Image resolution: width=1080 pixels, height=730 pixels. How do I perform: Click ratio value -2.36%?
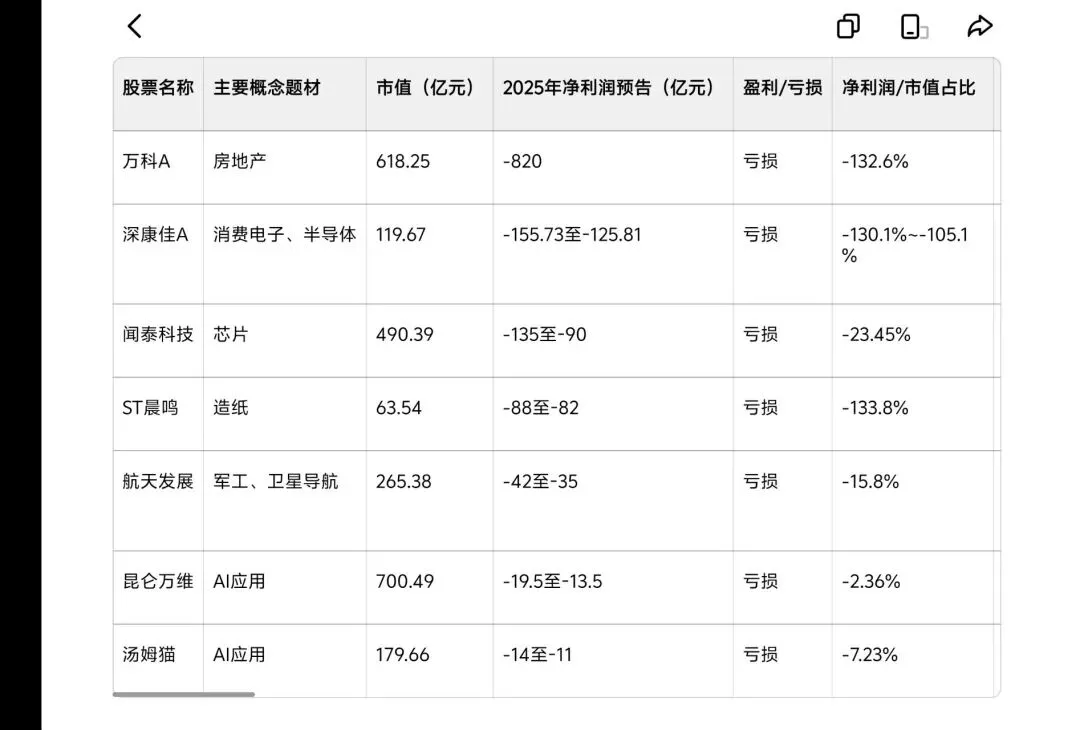[x=871, y=581]
